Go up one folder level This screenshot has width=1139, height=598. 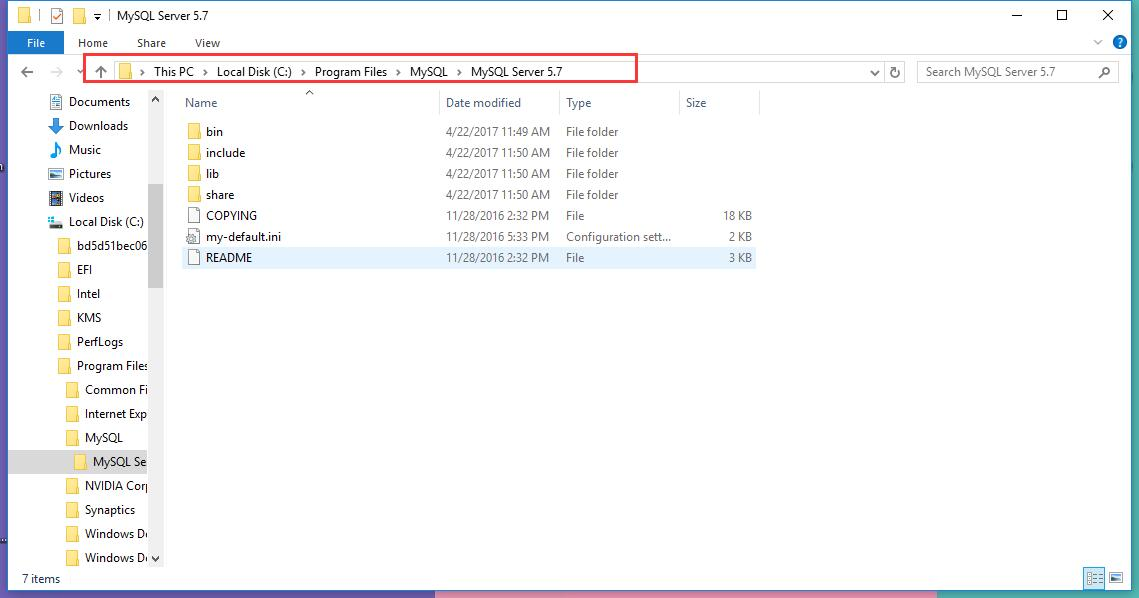click(x=101, y=72)
